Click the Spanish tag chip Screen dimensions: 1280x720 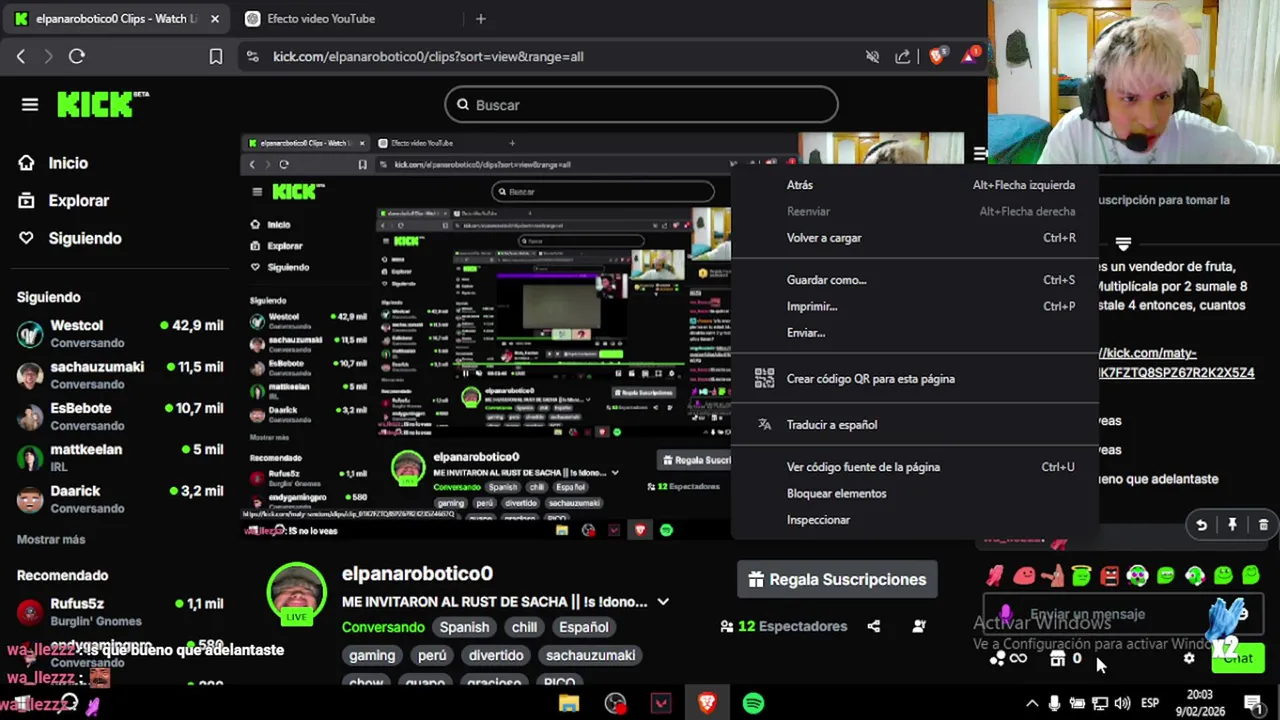point(464,627)
